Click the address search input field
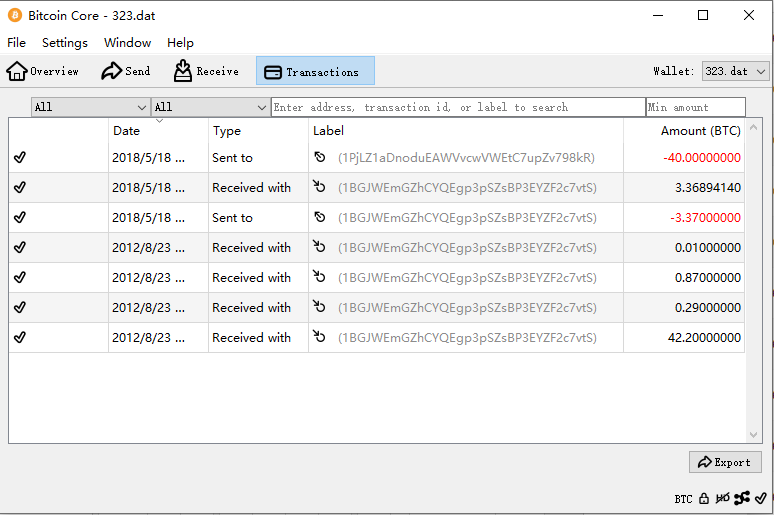This screenshot has height=515, width=774. point(458,107)
